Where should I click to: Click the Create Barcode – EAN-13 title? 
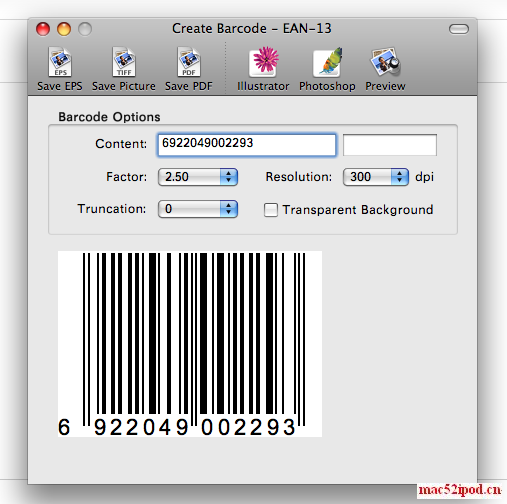pyautogui.click(x=252, y=29)
